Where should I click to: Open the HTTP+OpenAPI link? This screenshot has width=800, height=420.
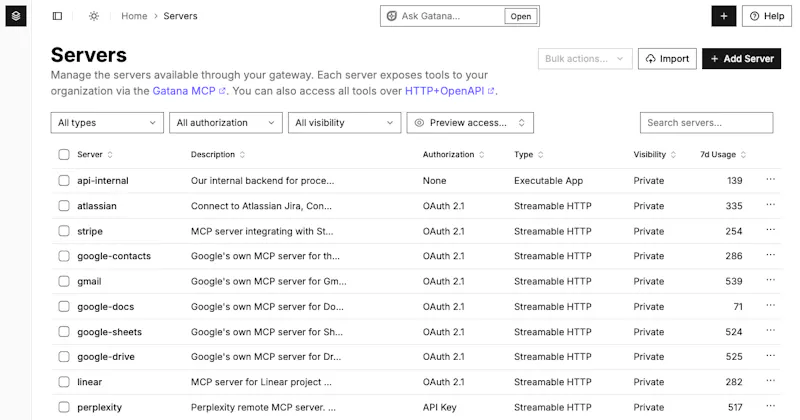pos(449,91)
